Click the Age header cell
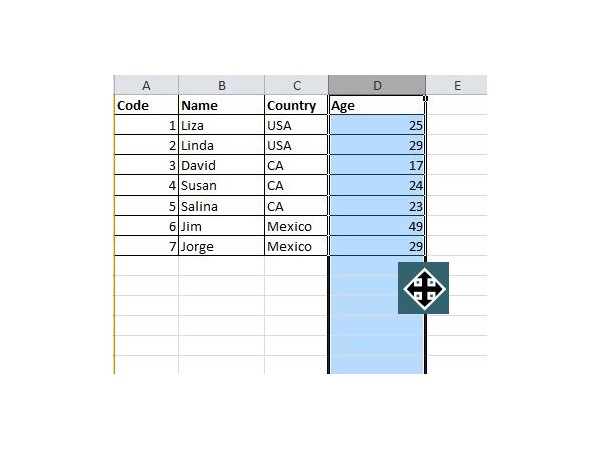600x450 pixels. [377, 105]
